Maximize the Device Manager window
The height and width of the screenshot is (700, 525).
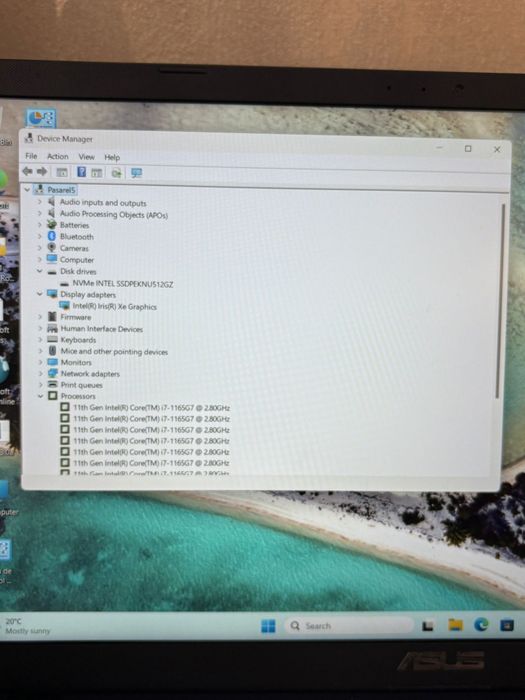pyautogui.click(x=468, y=149)
